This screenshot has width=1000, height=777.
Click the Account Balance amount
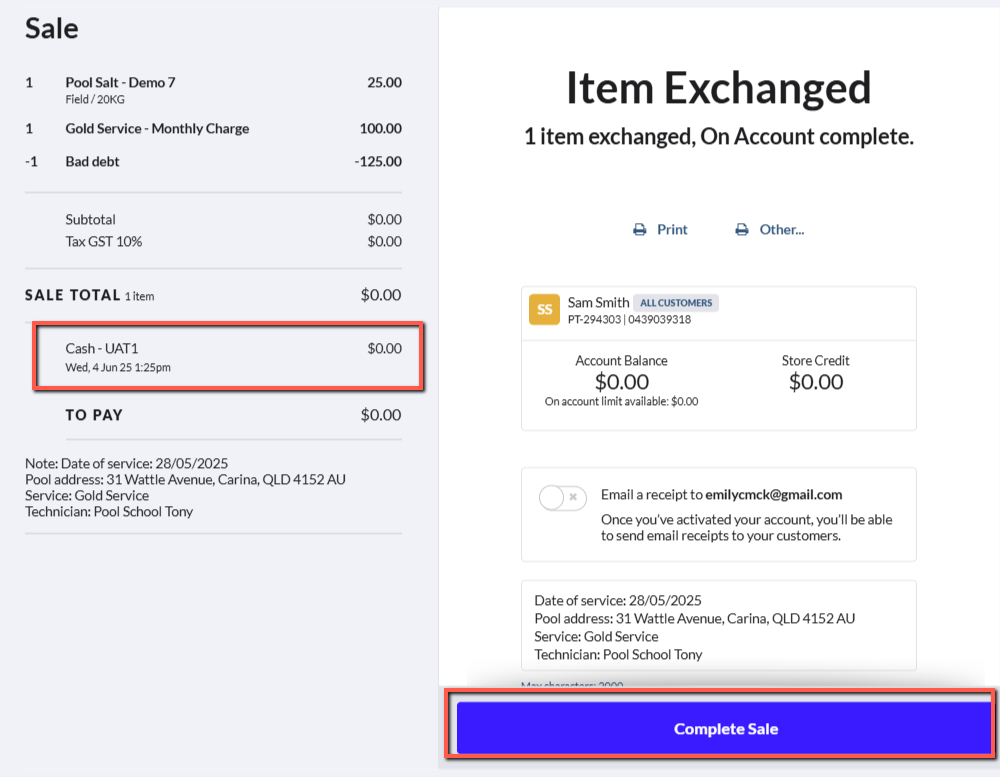pos(621,382)
